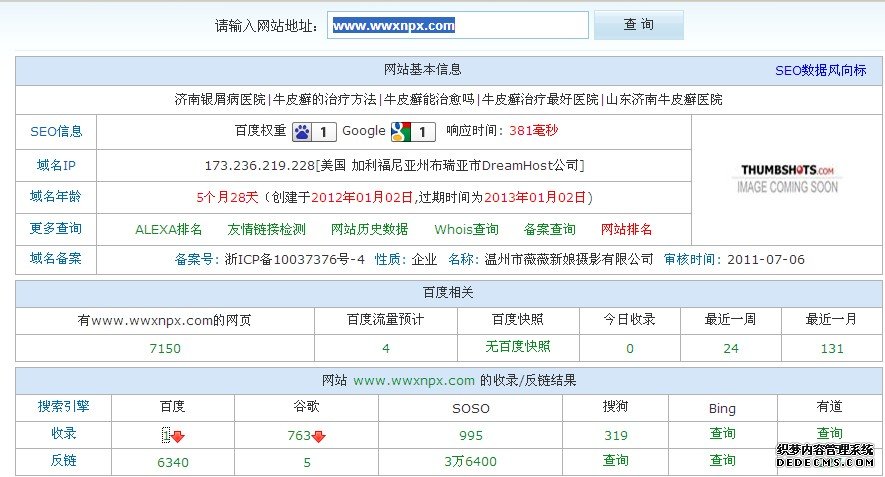Image resolution: width=885 pixels, height=477 pixels.
Task: Click the 查询 search button
Action: tap(638, 25)
